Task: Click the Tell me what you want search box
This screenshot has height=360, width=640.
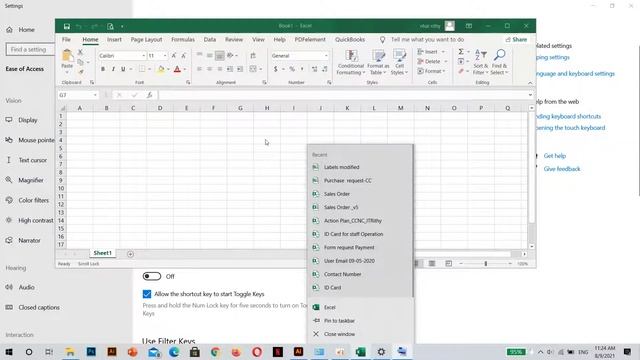Action: tap(427, 40)
